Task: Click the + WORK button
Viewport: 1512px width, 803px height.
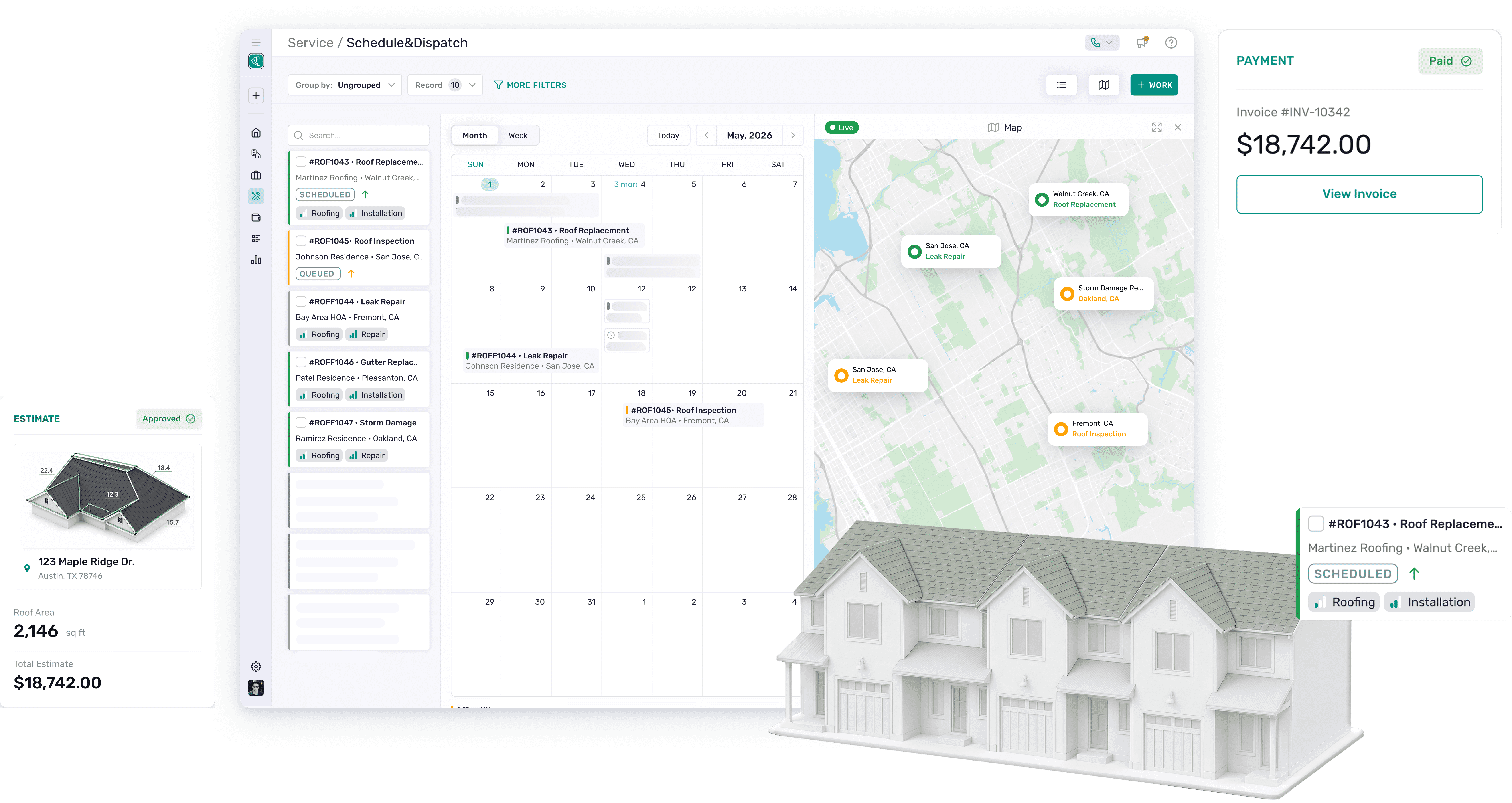Action: pos(1154,85)
